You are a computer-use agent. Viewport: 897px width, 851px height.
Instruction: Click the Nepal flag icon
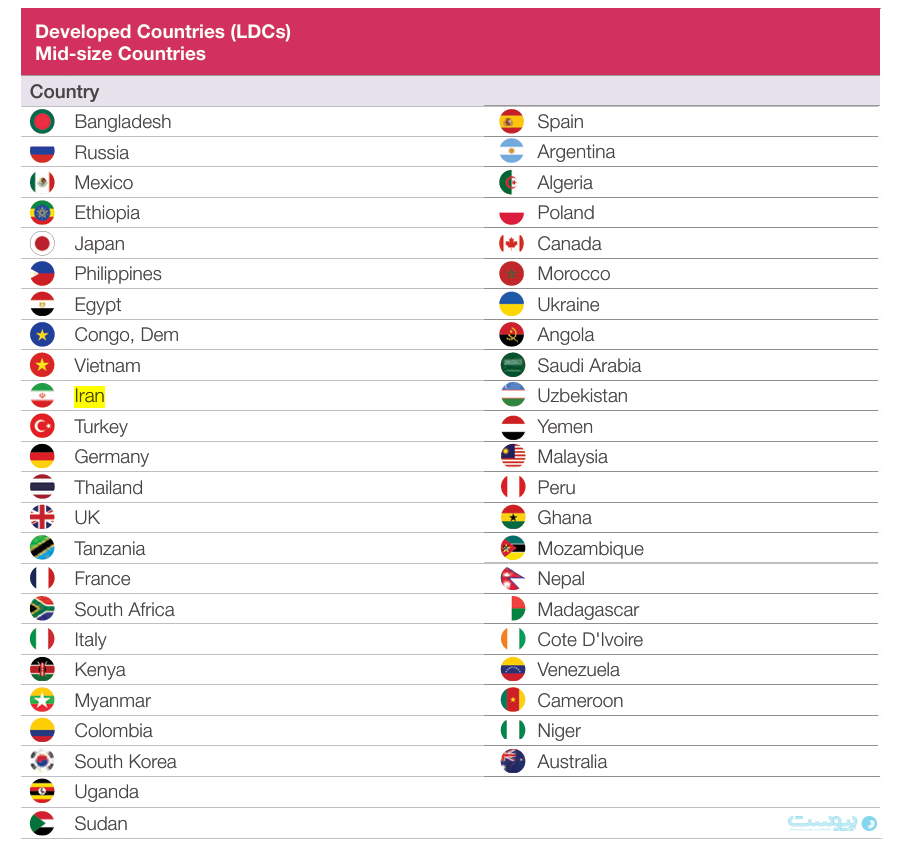click(x=512, y=579)
